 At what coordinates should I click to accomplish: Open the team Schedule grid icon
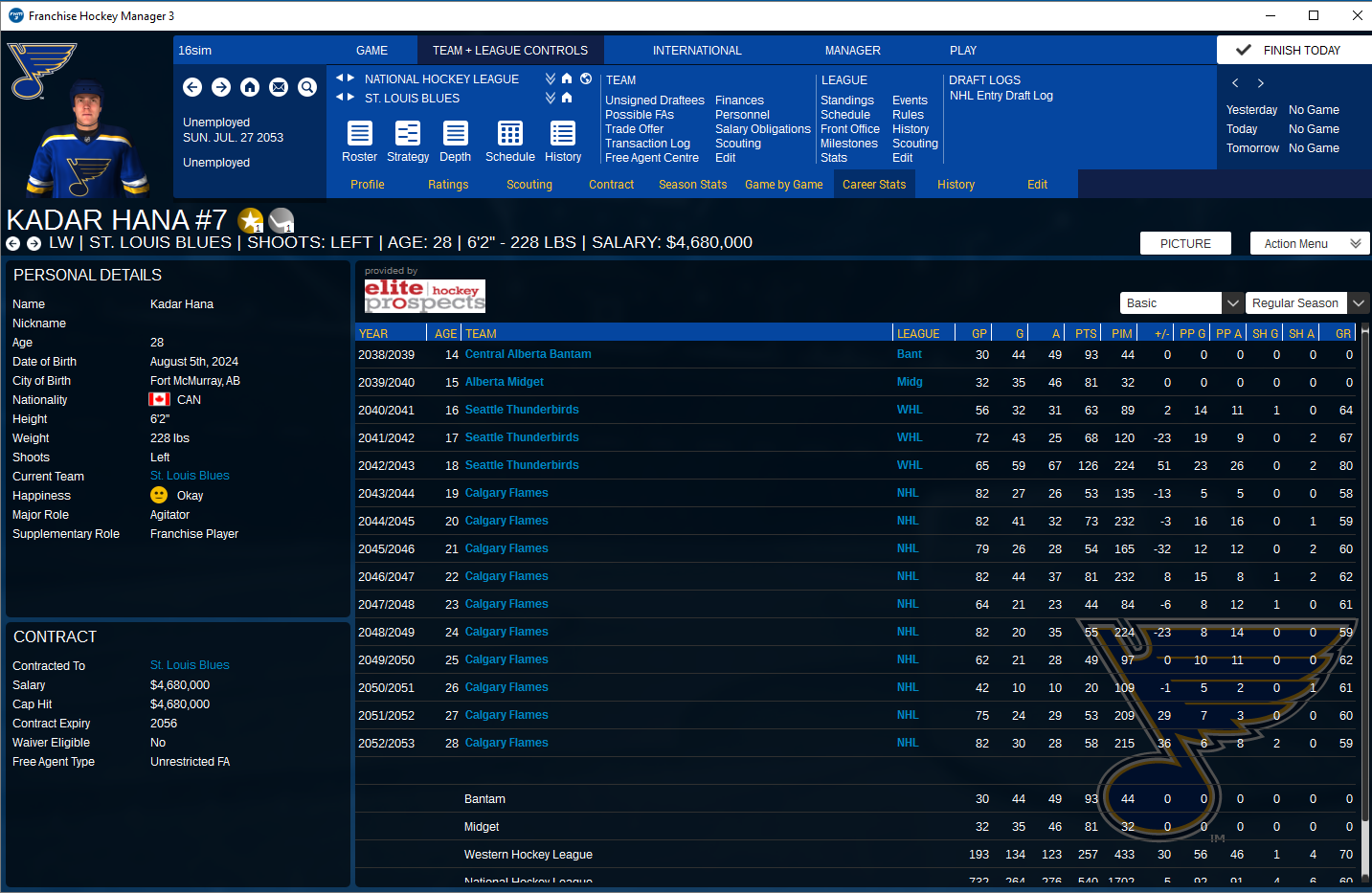(x=510, y=141)
